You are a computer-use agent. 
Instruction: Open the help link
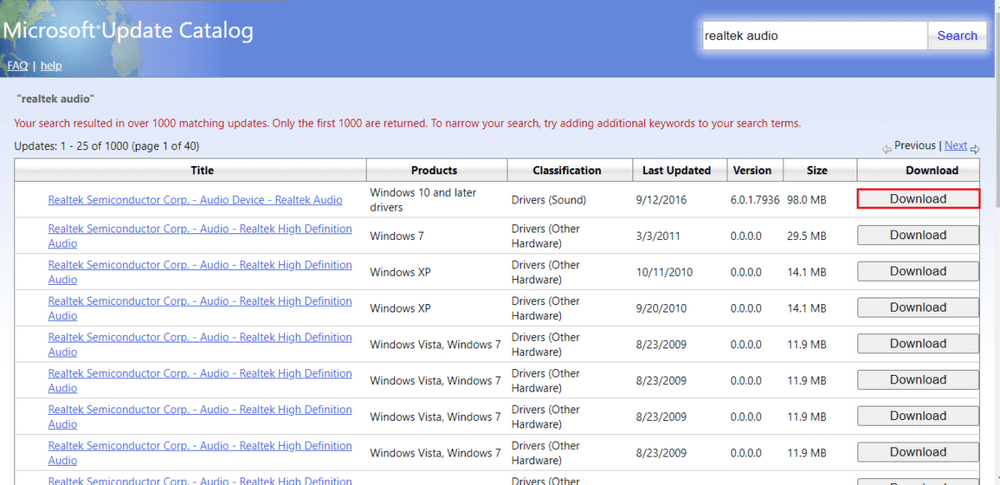coord(51,66)
